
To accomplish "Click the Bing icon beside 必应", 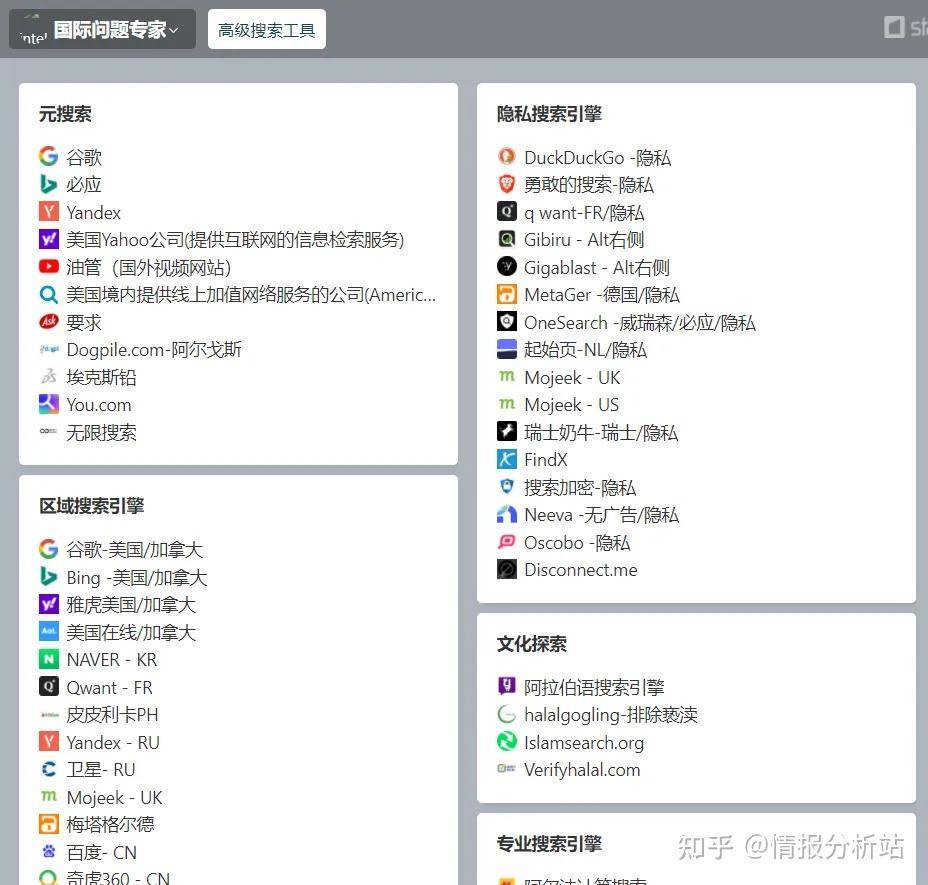I will coord(49,184).
